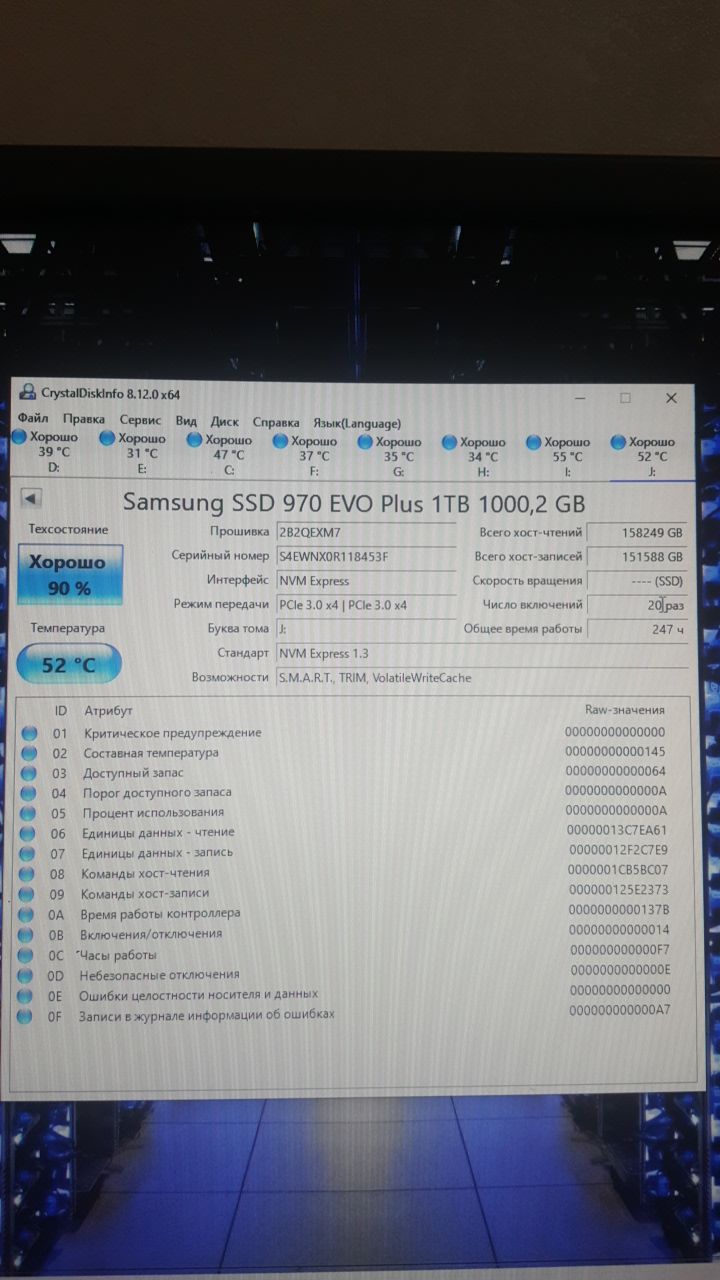Click power-on hours value 247 ч
The height and width of the screenshot is (1280, 720).
tap(637, 629)
